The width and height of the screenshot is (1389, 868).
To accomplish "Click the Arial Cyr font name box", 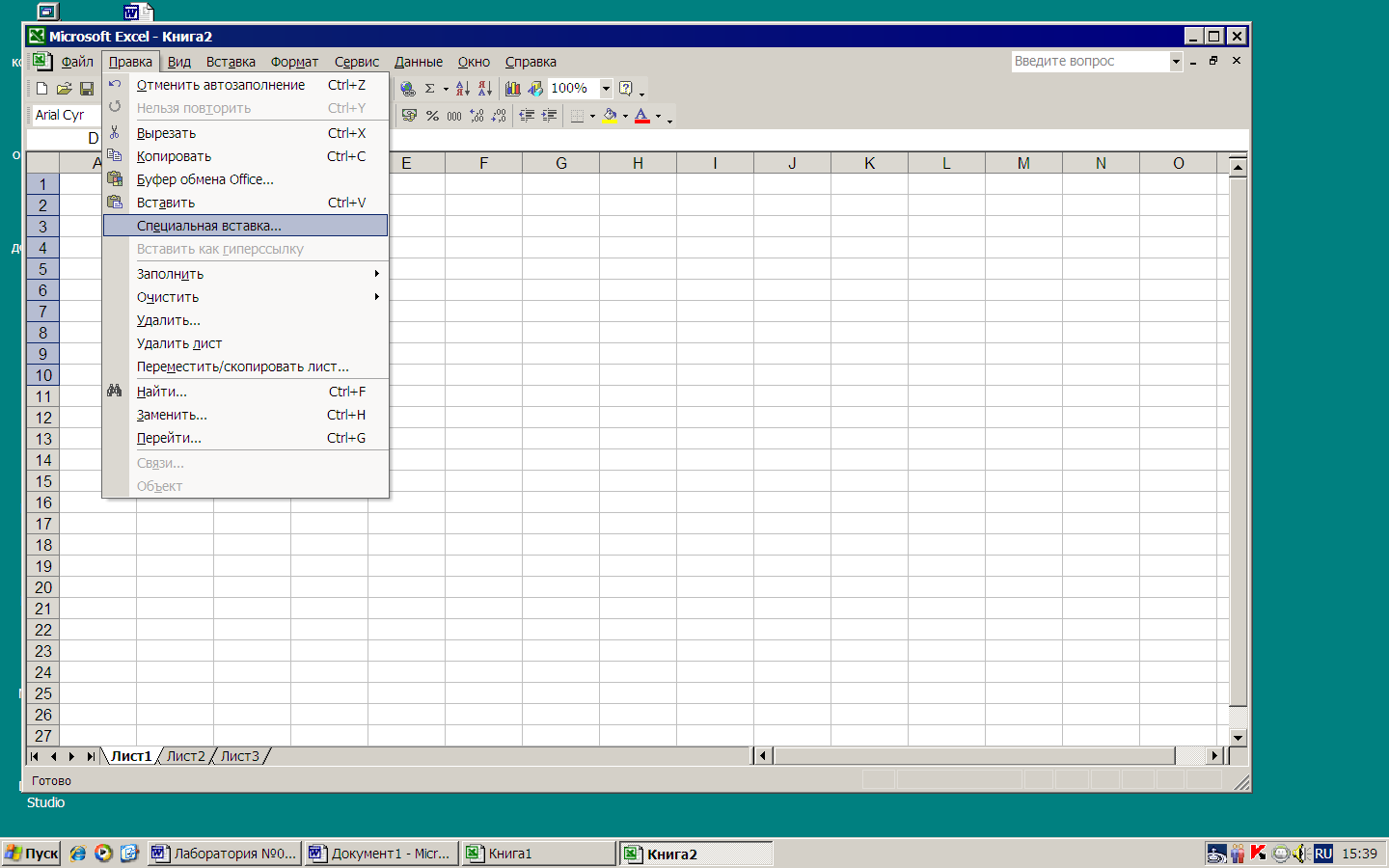I will (x=67, y=115).
